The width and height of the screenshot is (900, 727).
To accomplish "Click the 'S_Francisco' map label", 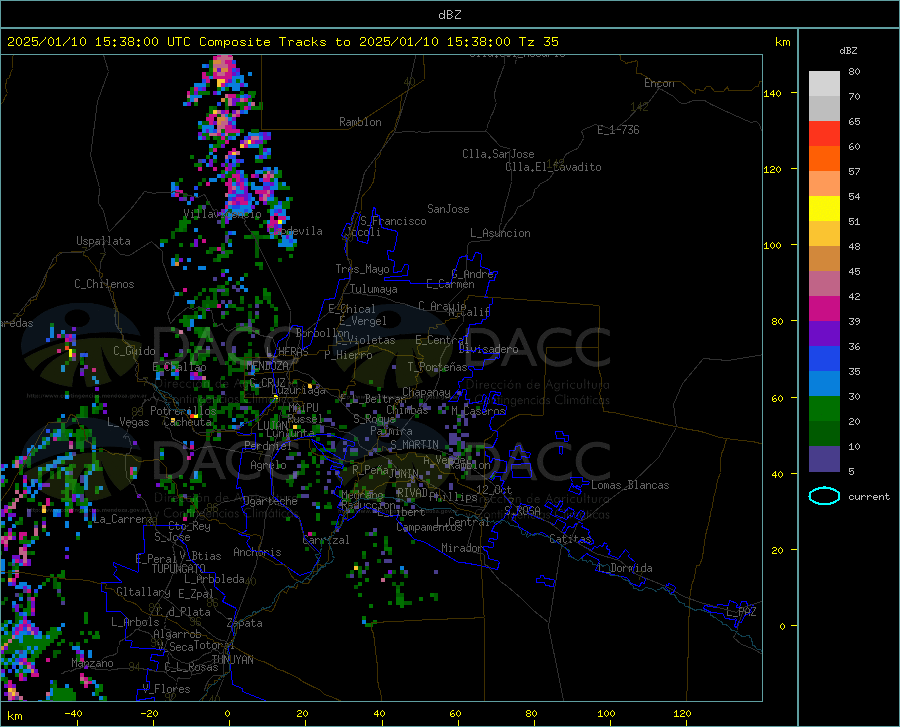I will 393,221.
